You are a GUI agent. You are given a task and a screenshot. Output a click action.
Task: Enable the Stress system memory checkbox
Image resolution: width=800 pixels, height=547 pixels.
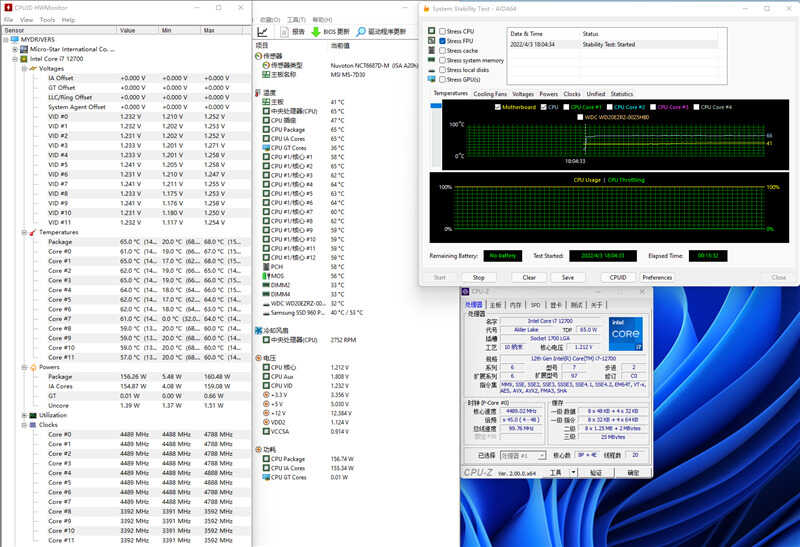[442, 60]
